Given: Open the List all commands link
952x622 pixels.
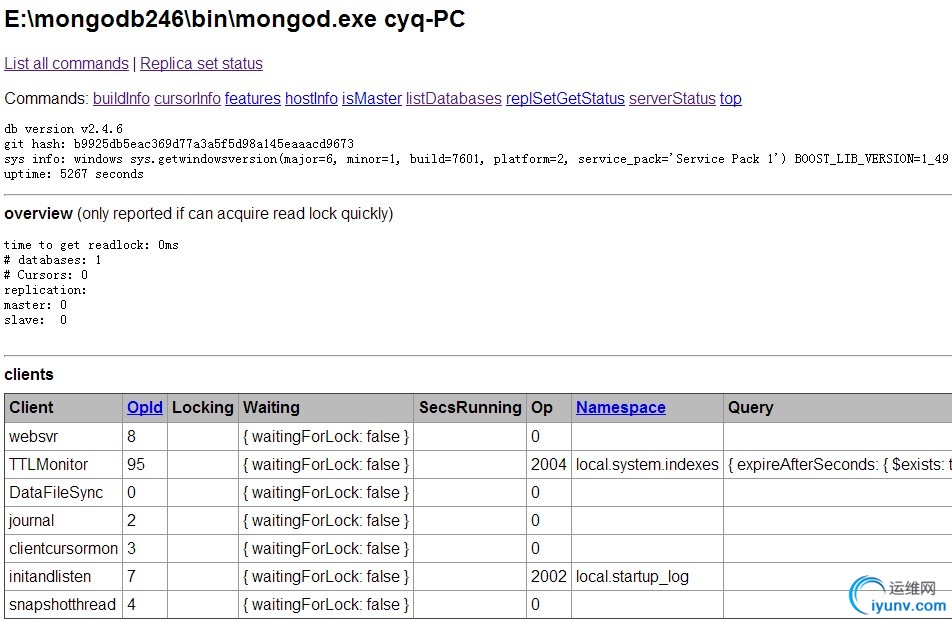Looking at the screenshot, I should pos(66,64).
